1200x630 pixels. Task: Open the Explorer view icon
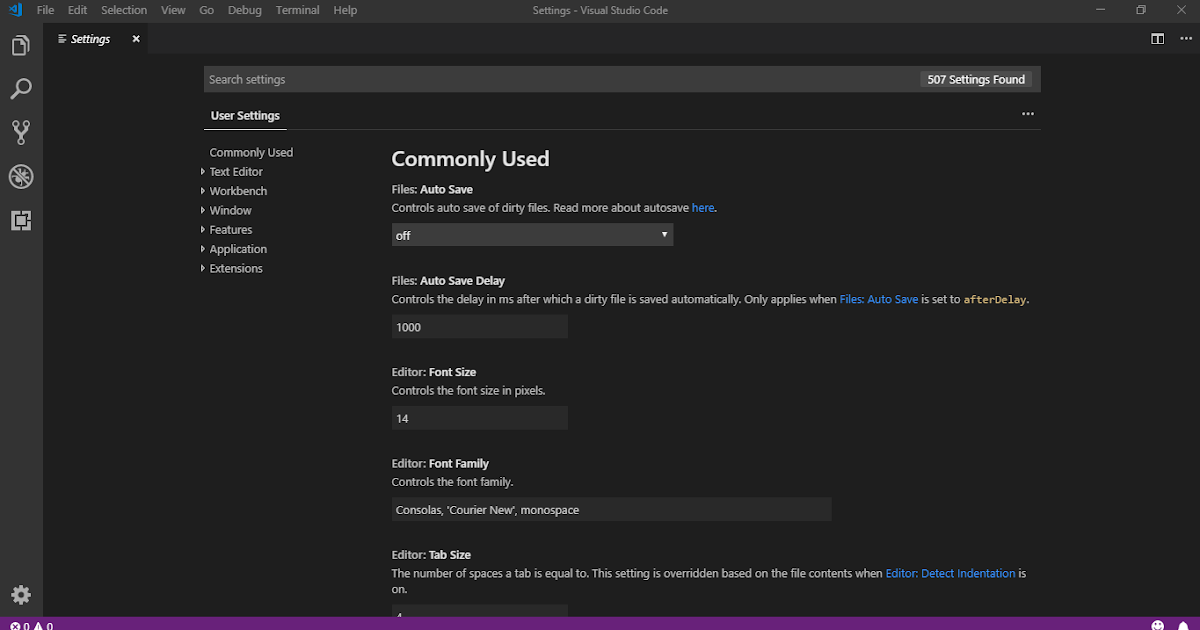pyautogui.click(x=21, y=44)
